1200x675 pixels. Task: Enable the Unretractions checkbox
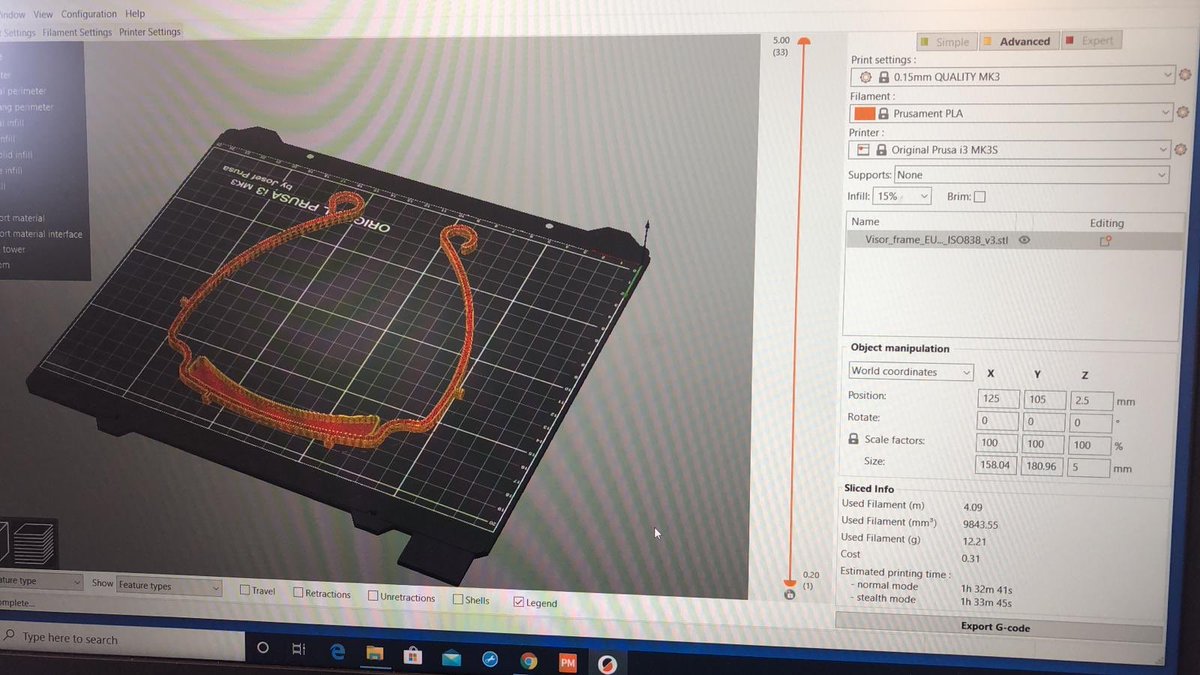[x=373, y=596]
